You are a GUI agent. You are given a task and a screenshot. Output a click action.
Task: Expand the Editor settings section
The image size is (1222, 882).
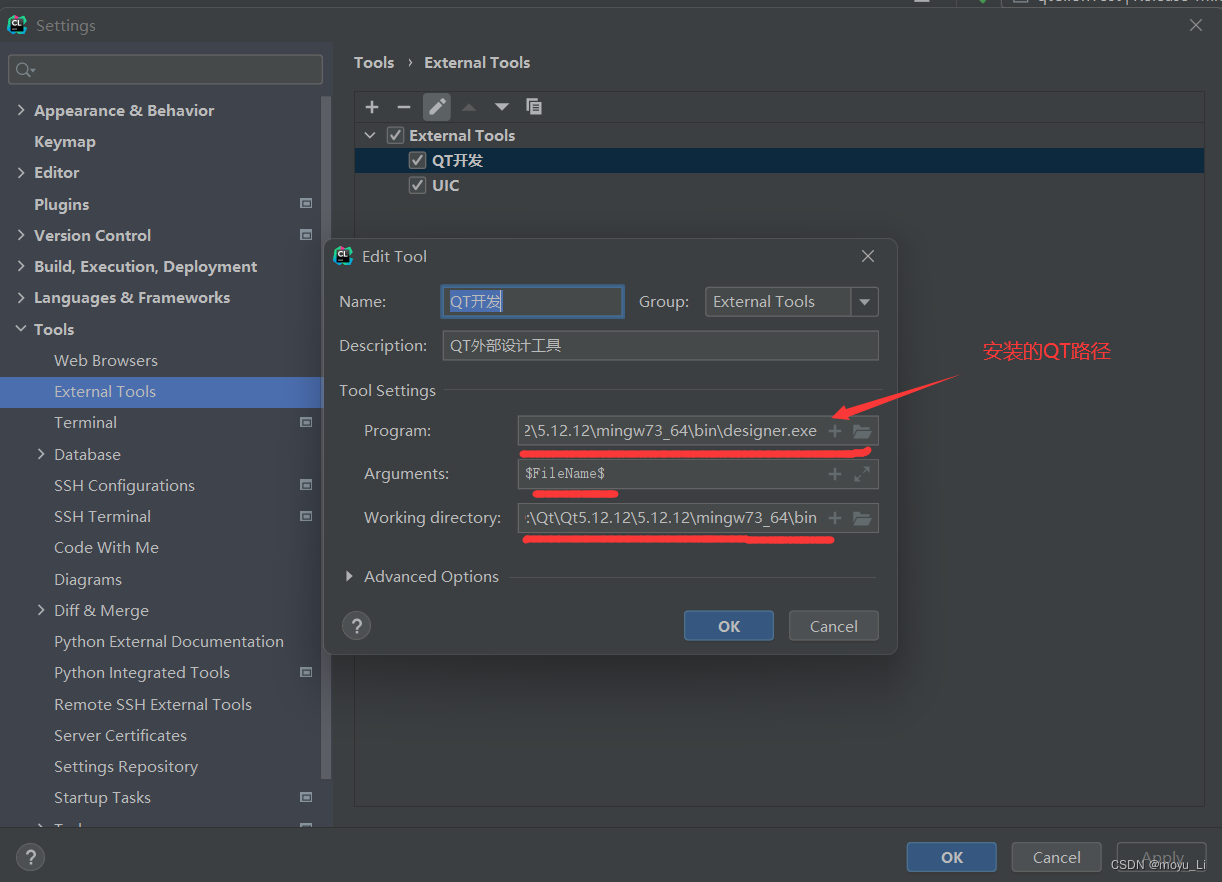click(21, 172)
